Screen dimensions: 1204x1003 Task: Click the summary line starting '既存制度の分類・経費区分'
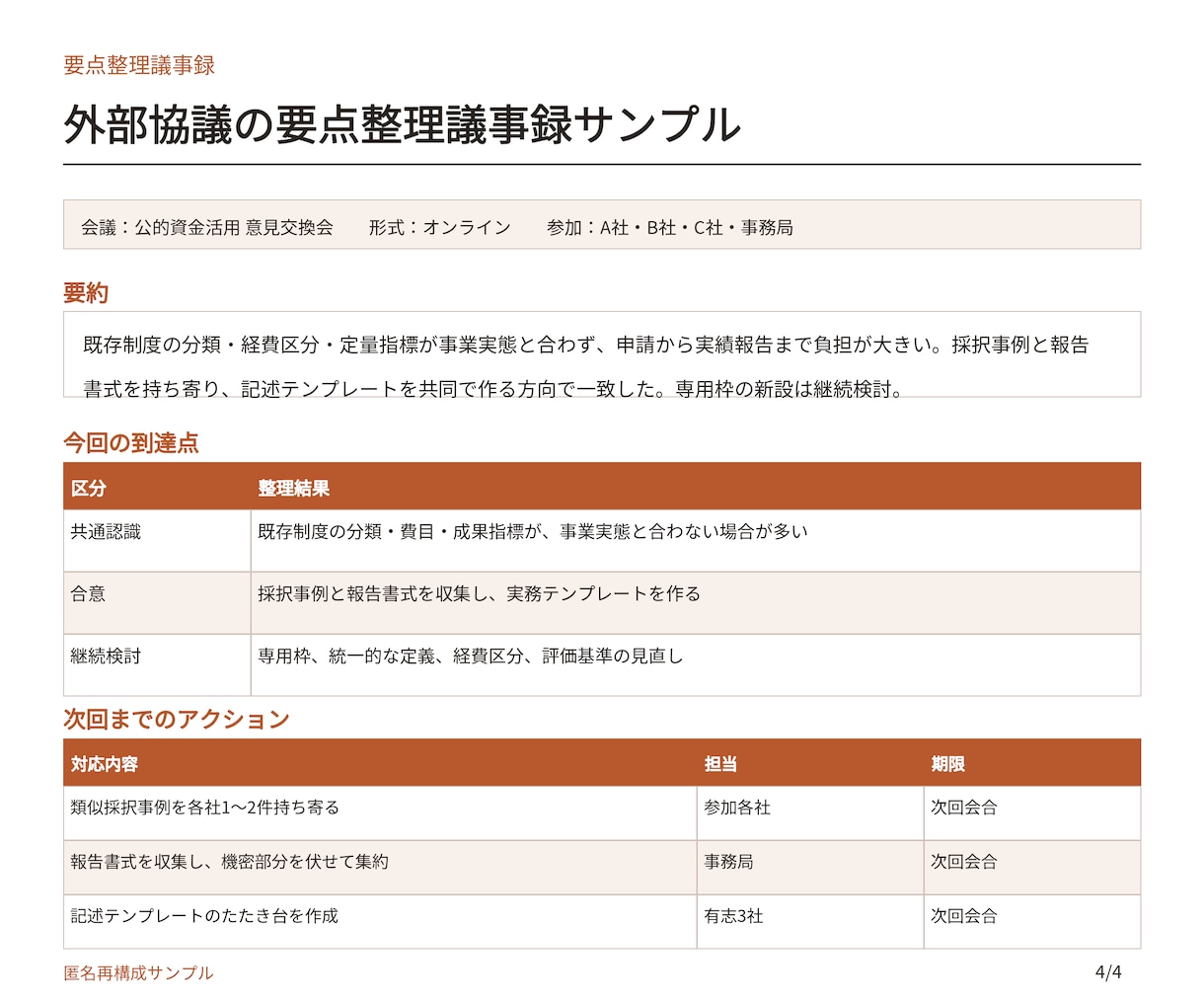coord(586,345)
